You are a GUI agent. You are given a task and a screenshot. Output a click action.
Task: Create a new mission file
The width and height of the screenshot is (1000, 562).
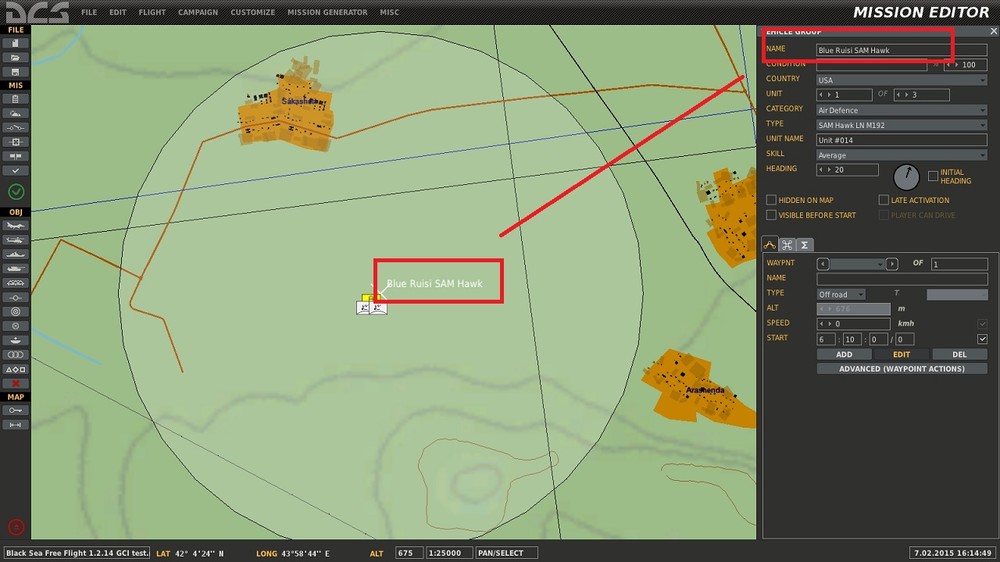15,43
